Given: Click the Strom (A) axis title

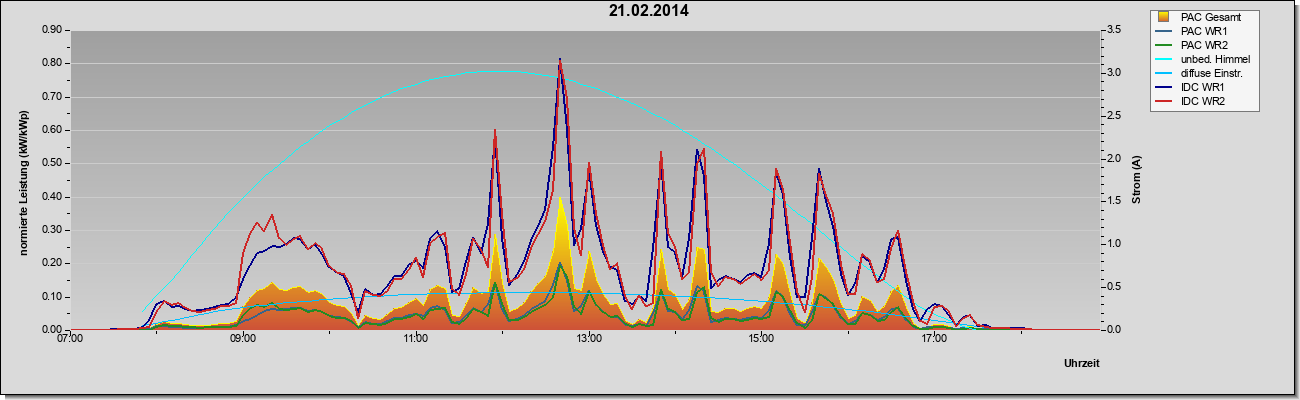Looking at the screenshot, I should (x=1137, y=180).
